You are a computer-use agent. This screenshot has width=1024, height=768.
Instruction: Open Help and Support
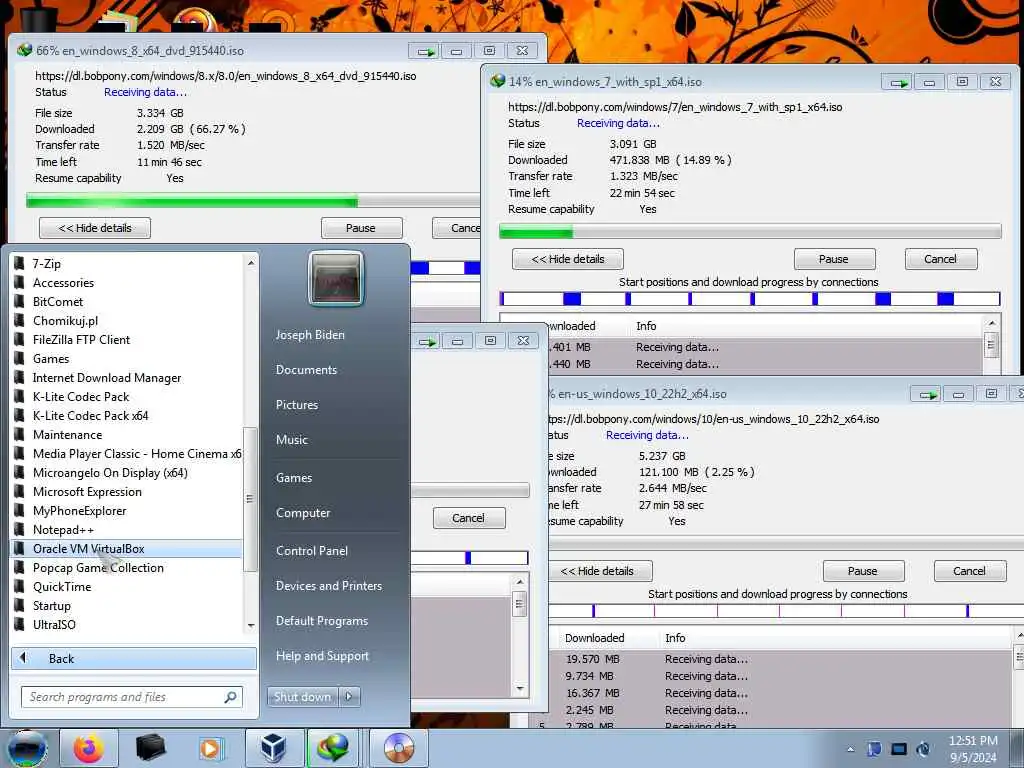pos(322,656)
